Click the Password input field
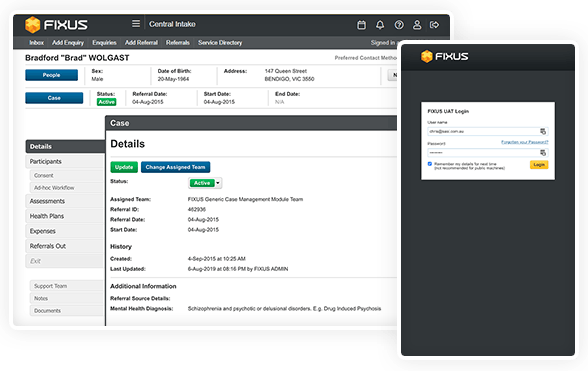This screenshot has height=371, width=588. tap(488, 153)
